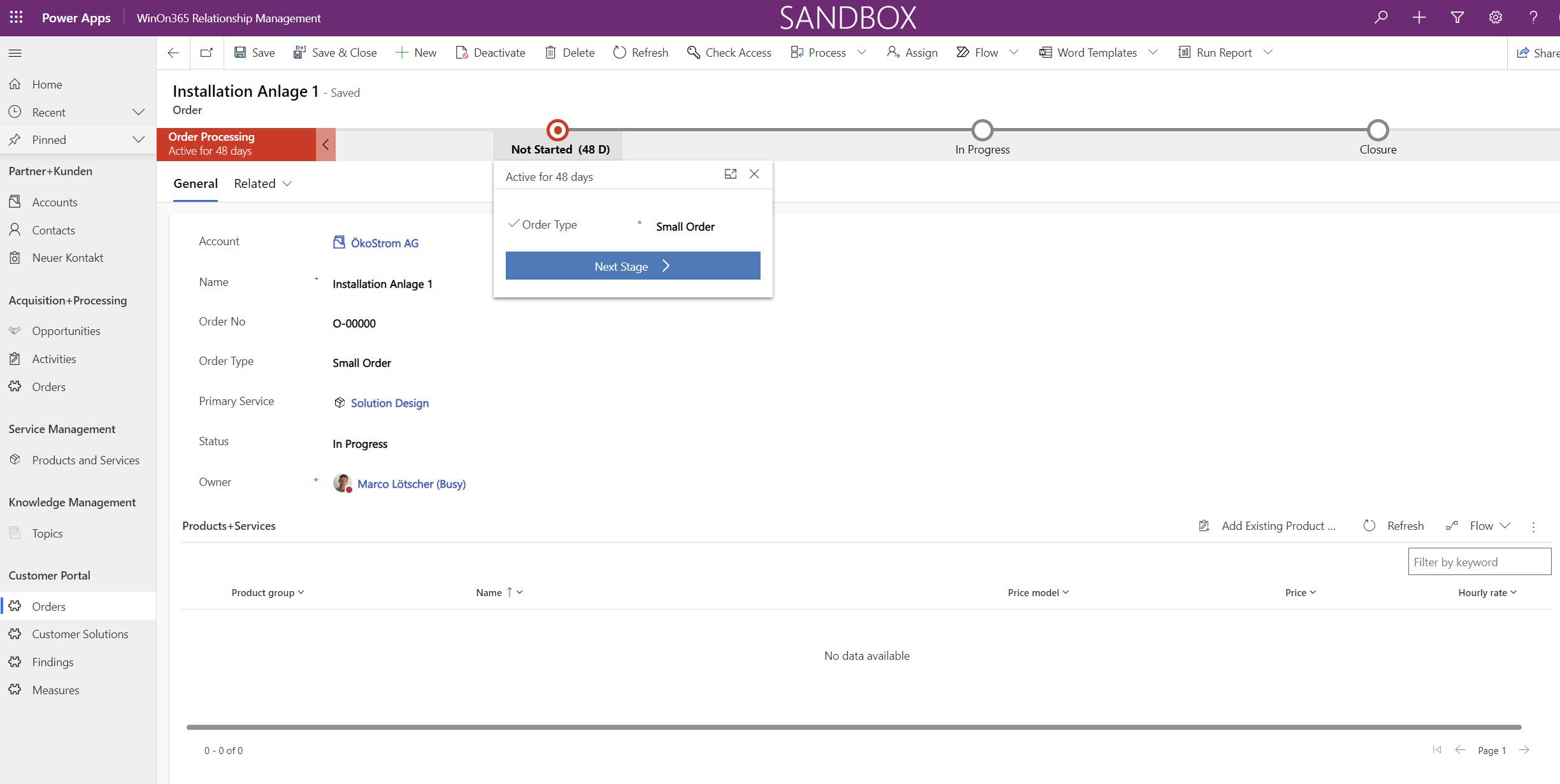Select the In Progress stage marker
This screenshot has height=784, width=1560.
(x=982, y=130)
